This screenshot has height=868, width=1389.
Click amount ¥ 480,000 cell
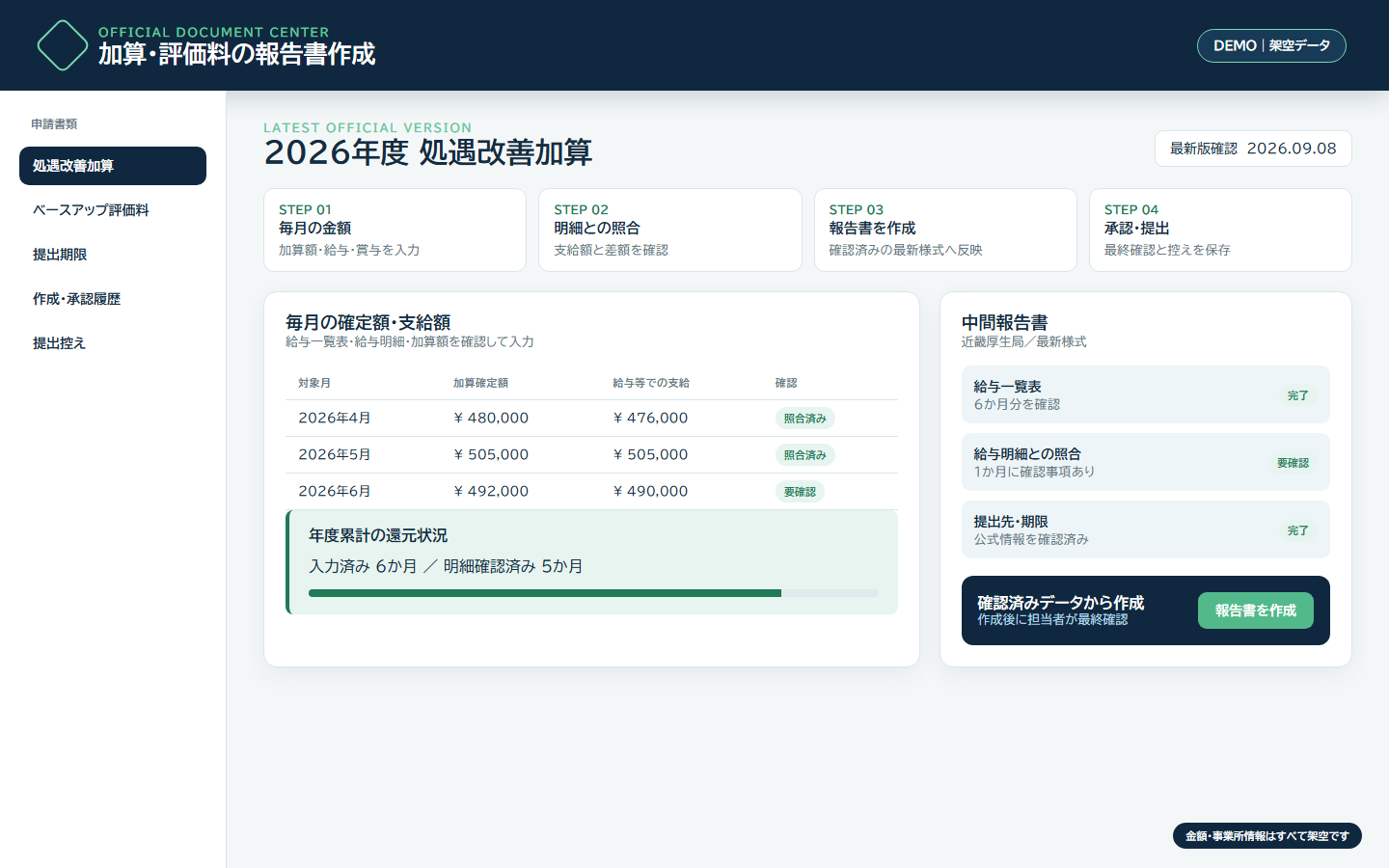[491, 418]
